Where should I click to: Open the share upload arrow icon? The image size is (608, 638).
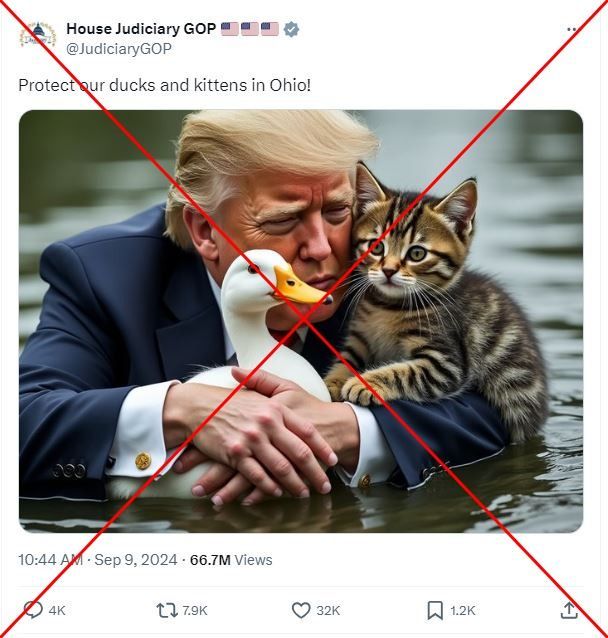(569, 610)
